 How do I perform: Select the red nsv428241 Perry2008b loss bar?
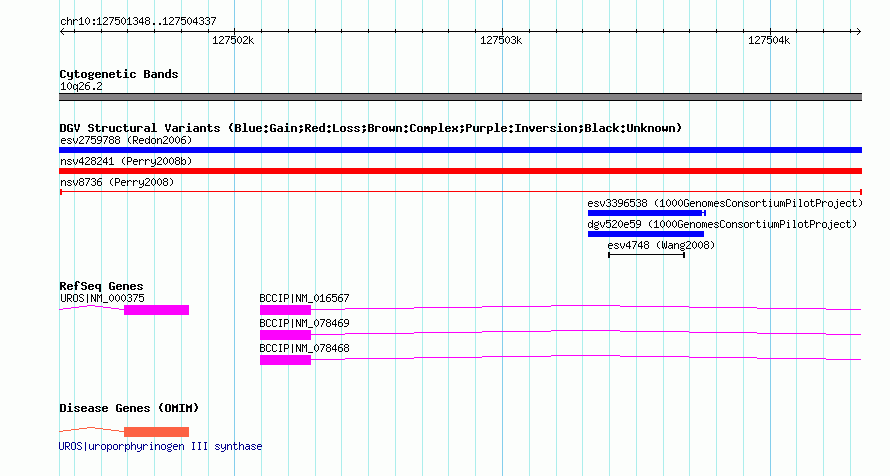[x=460, y=171]
